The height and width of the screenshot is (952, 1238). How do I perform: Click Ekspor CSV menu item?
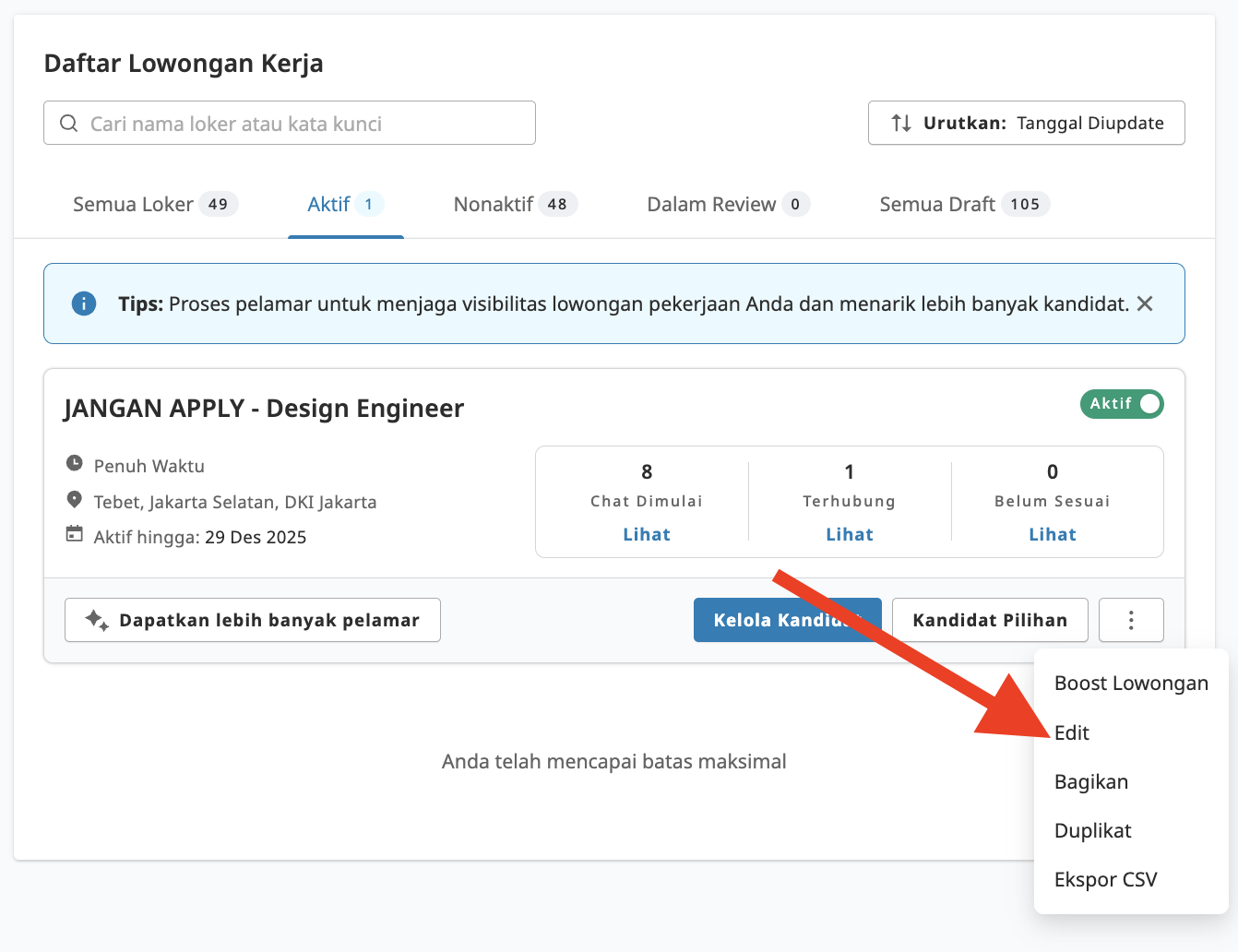coord(1105,879)
